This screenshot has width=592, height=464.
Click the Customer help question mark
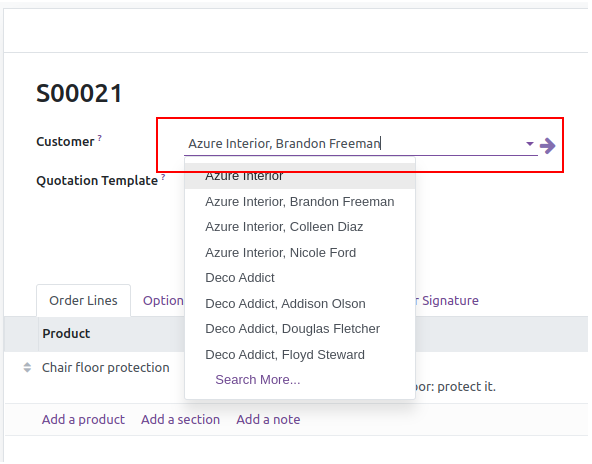(x=100, y=138)
